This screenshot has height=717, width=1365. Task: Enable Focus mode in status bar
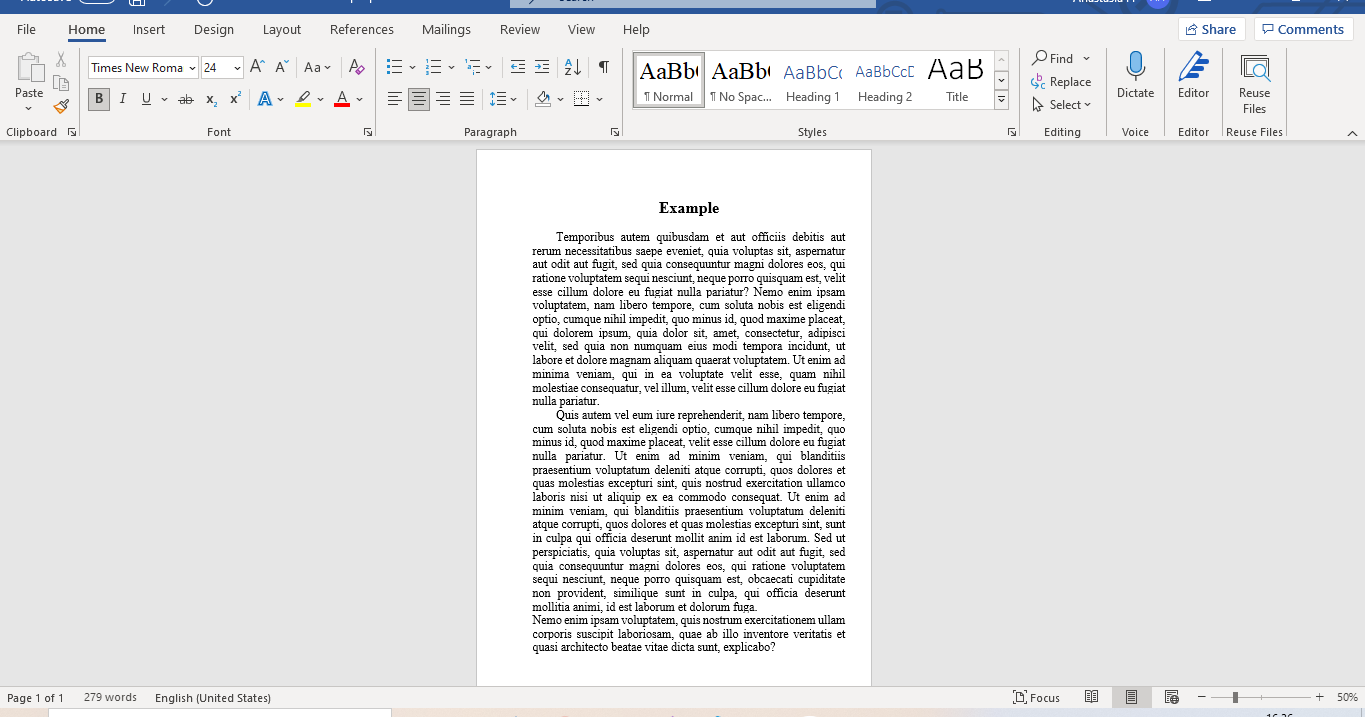pos(1038,697)
